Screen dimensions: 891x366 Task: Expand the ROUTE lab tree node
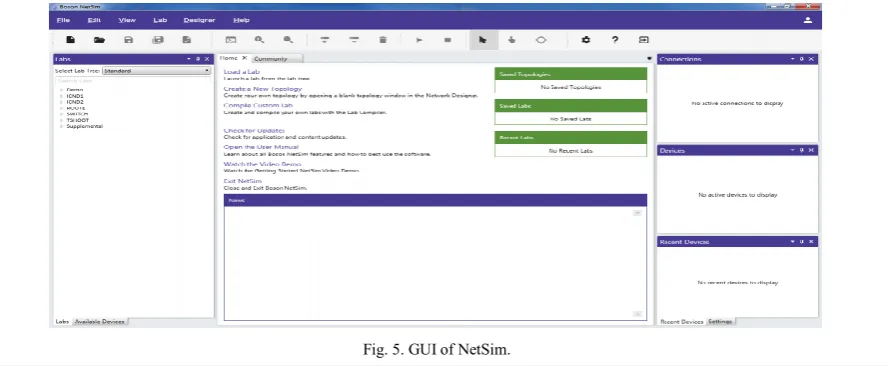pos(61,108)
